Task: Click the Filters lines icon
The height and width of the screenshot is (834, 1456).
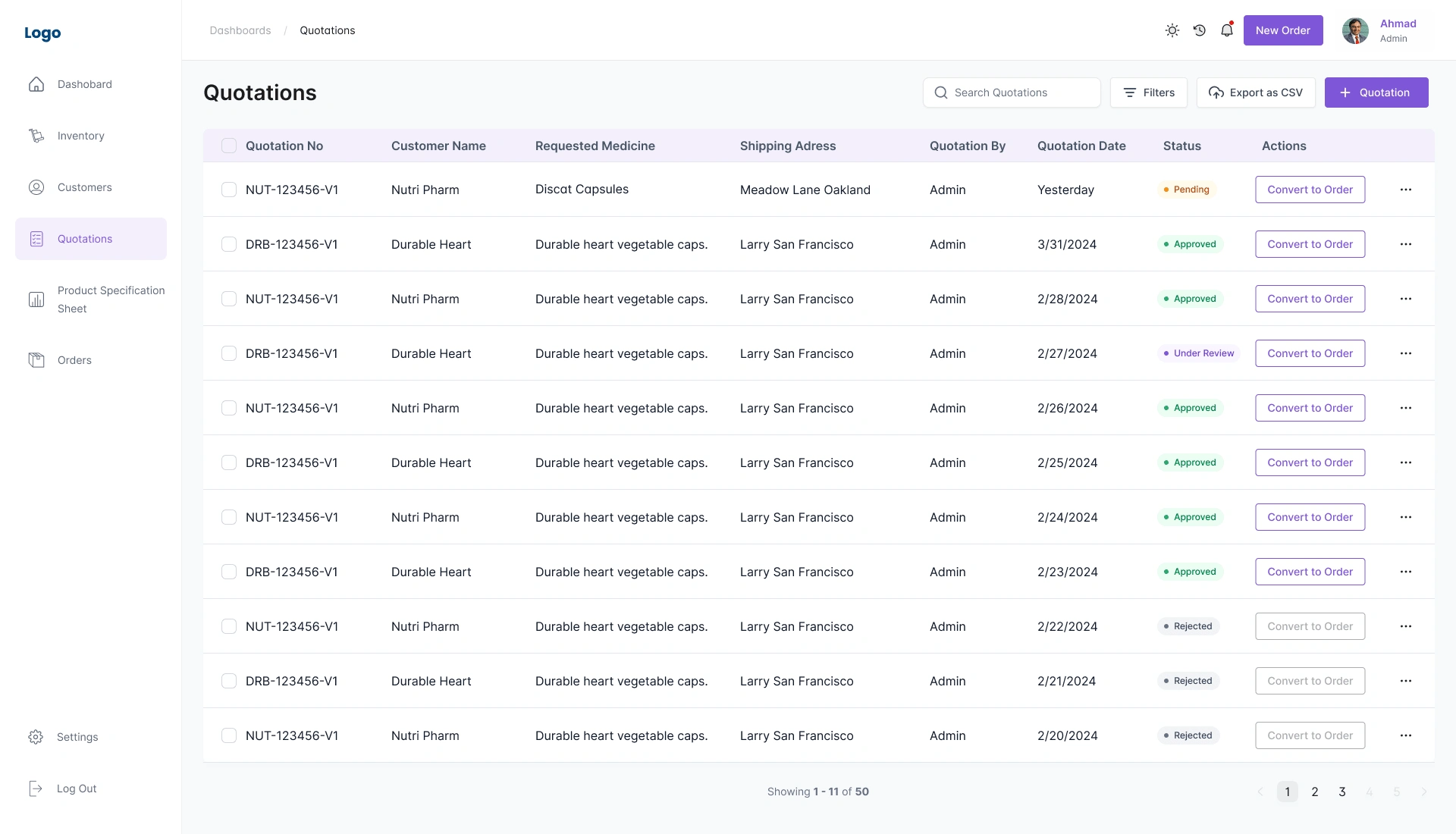Action: tap(1130, 92)
